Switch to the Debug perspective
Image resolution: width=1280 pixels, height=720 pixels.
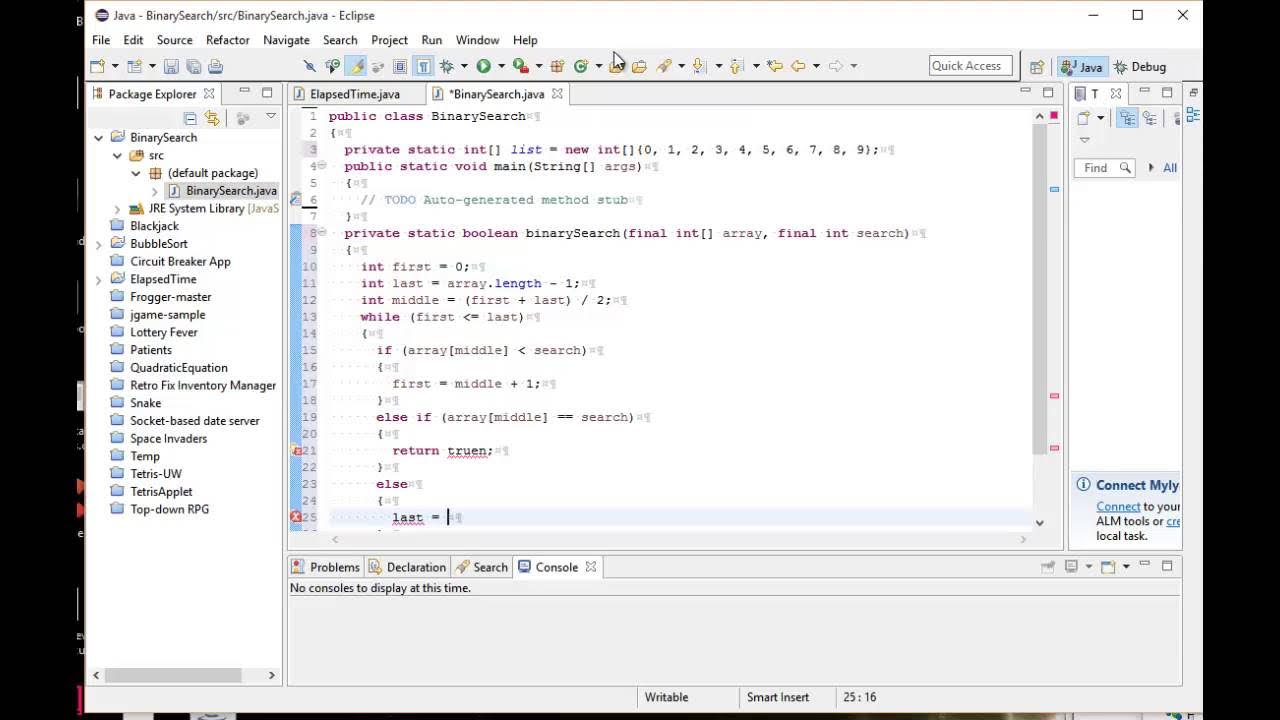point(1139,67)
